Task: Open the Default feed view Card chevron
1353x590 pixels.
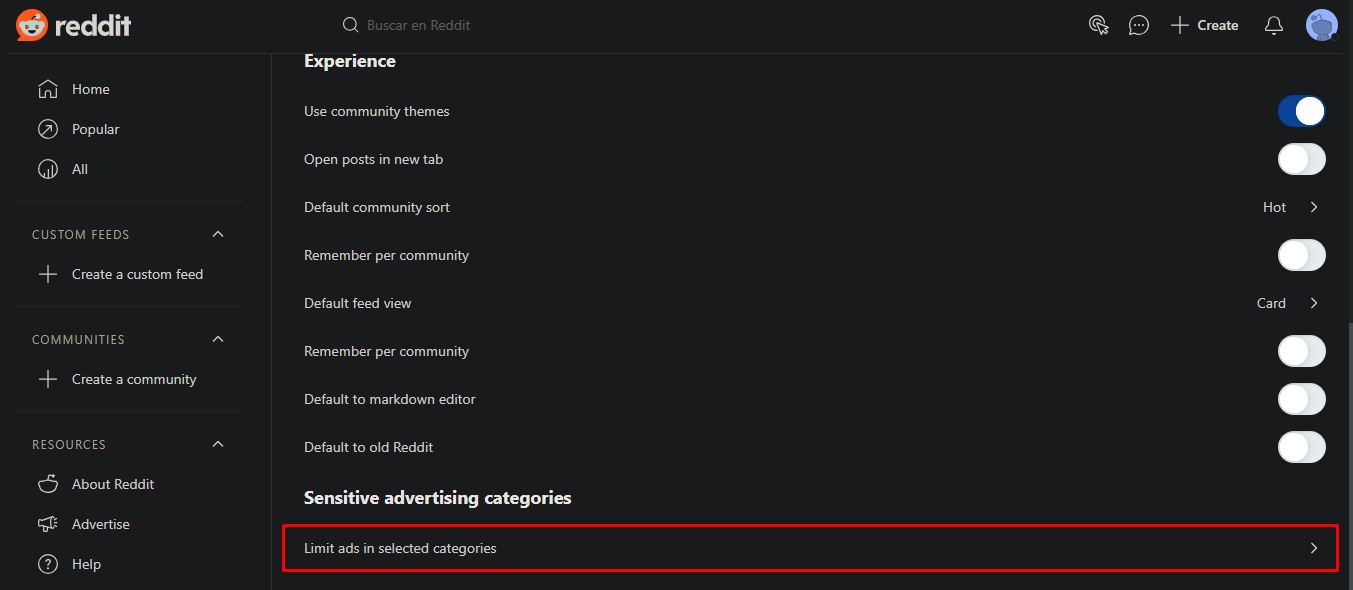Action: [1314, 303]
